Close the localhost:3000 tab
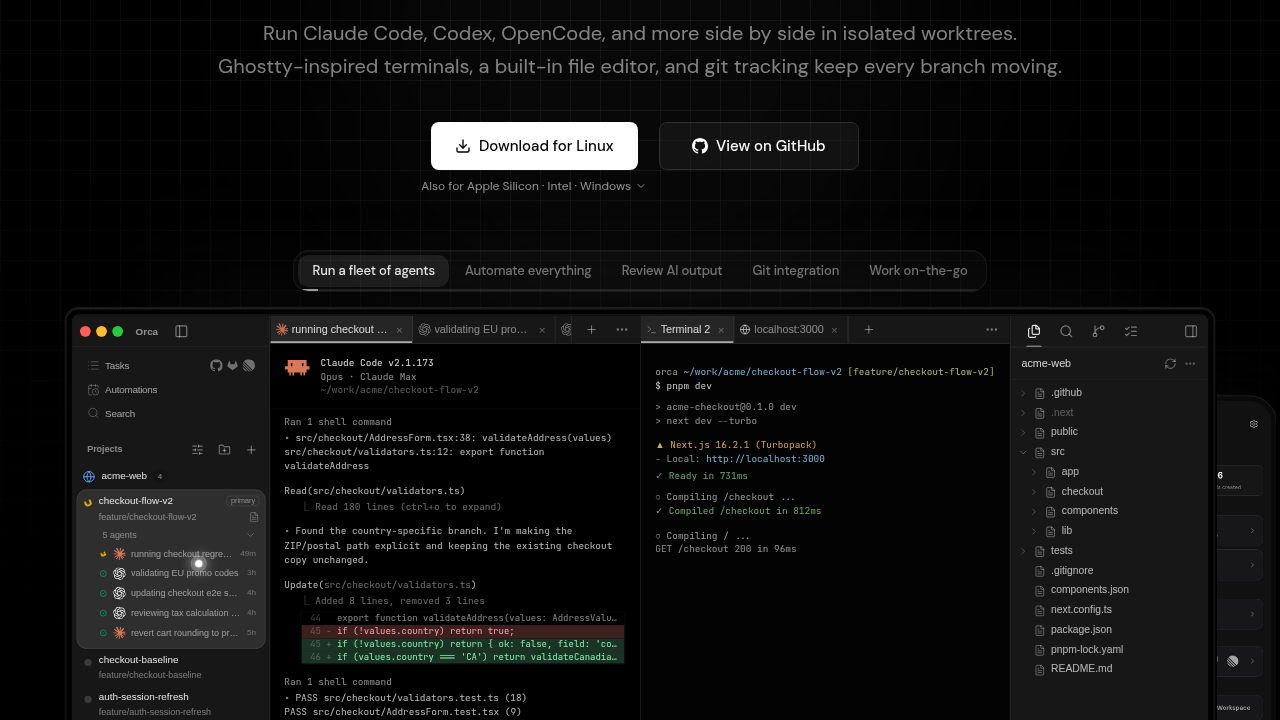Screen dimensions: 1280x720 pyautogui.click(x=835, y=330)
